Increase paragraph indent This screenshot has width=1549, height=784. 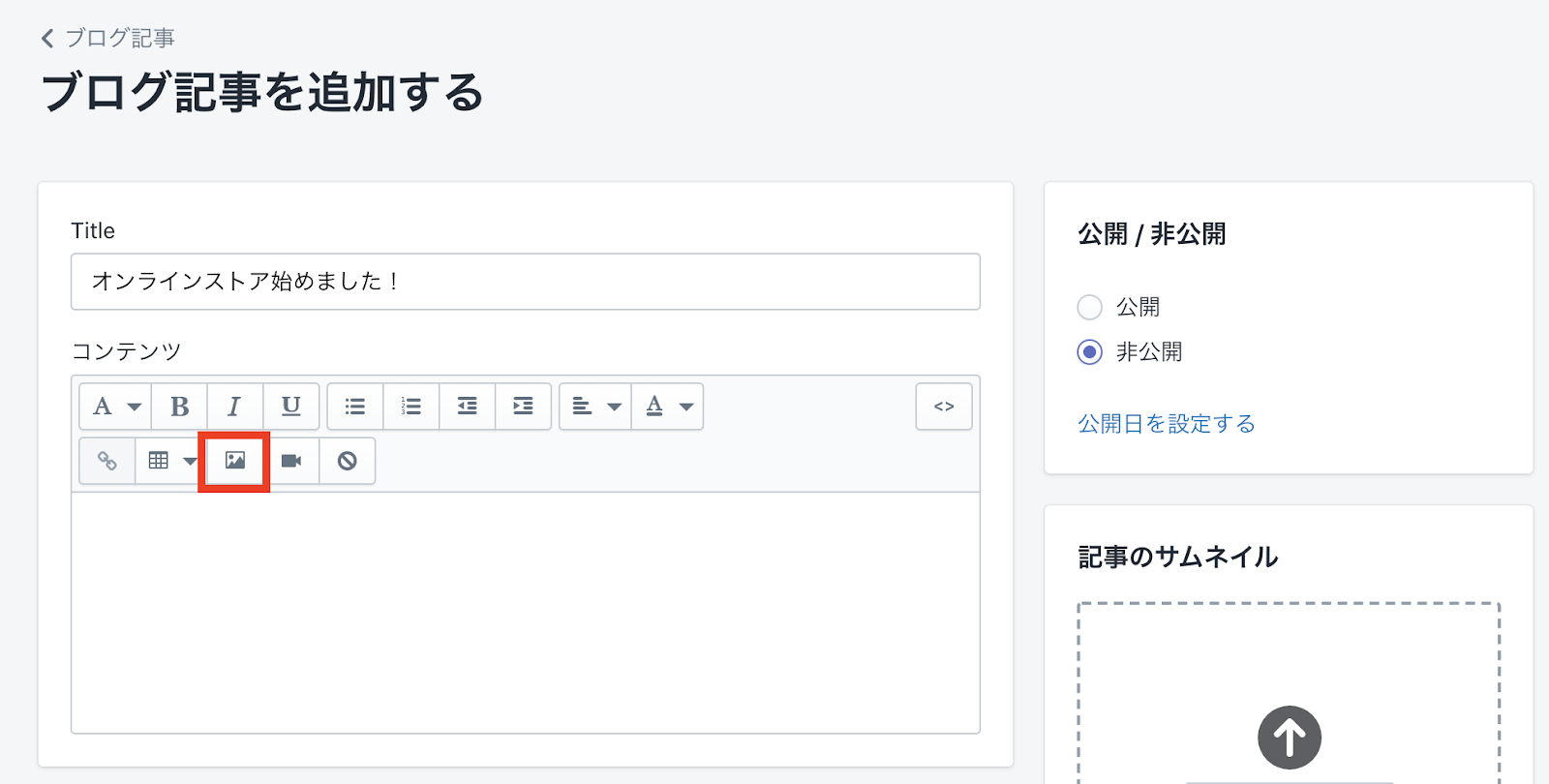click(523, 407)
